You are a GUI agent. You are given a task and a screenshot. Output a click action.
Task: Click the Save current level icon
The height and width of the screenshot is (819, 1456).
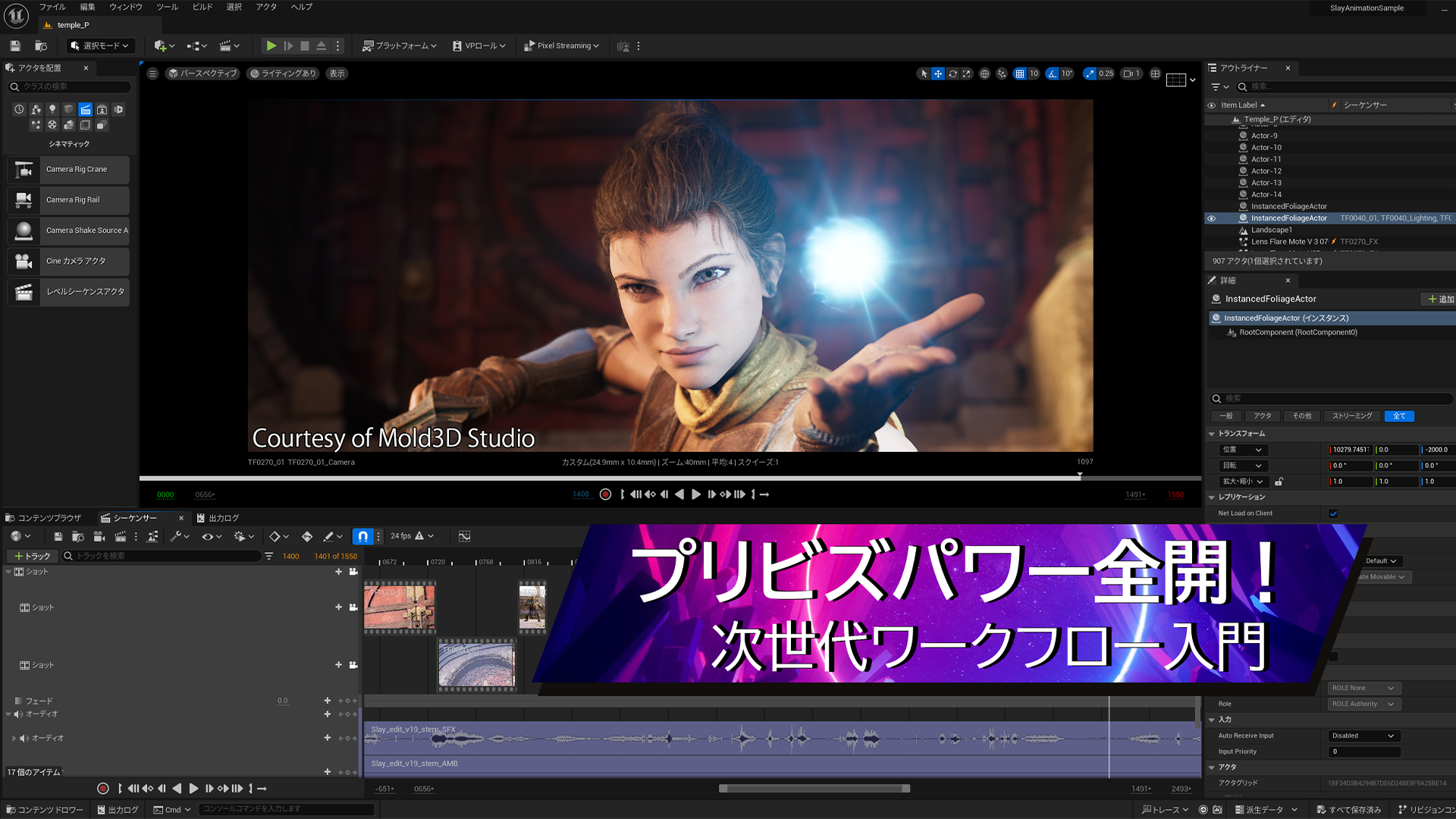pyautogui.click(x=14, y=45)
